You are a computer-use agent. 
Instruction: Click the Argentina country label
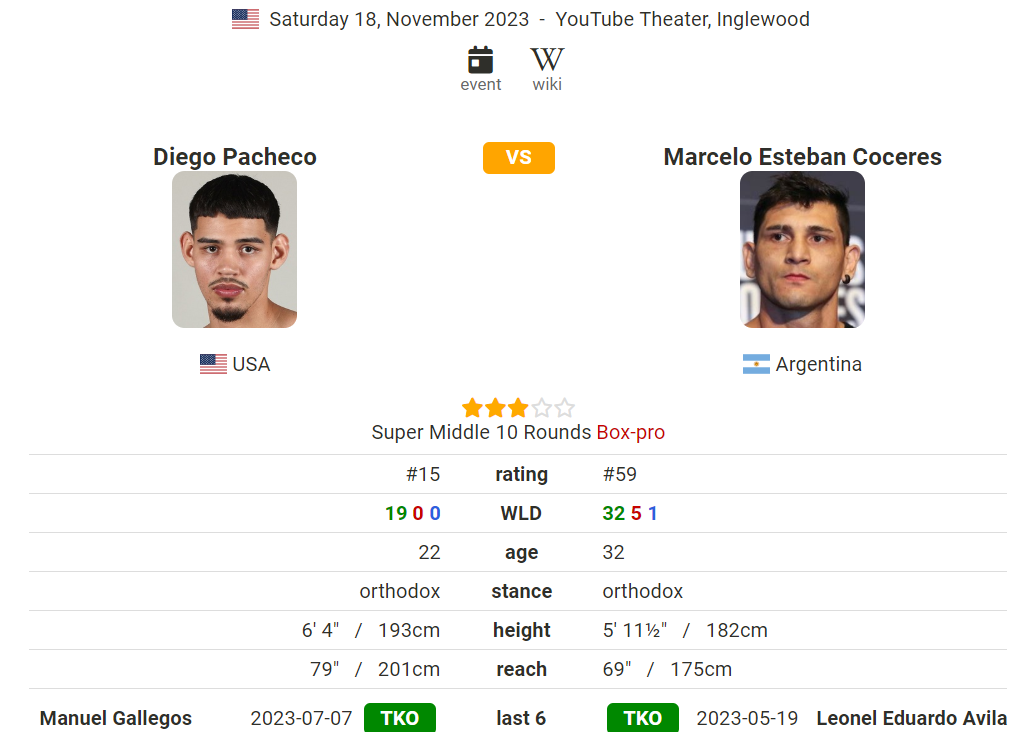click(x=819, y=364)
